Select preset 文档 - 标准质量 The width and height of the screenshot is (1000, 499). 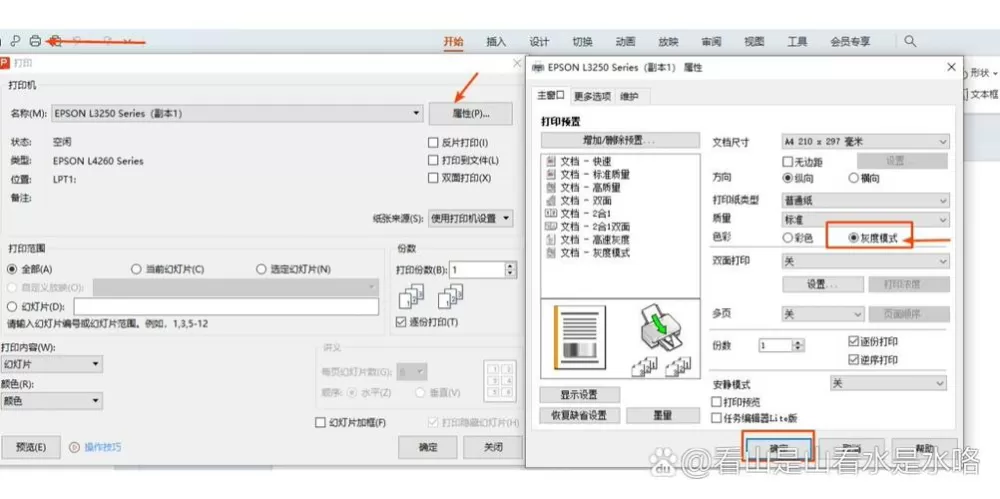(588, 175)
